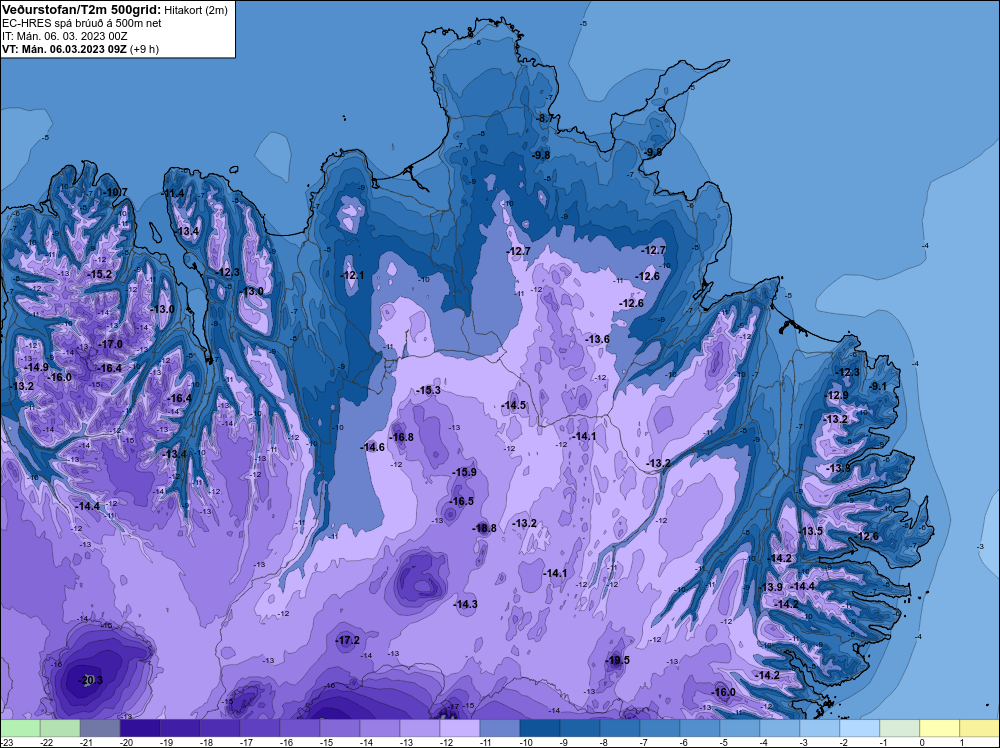The width and height of the screenshot is (1000, 748).
Task: Click the -8 label on the legend scale
Action: [606, 742]
